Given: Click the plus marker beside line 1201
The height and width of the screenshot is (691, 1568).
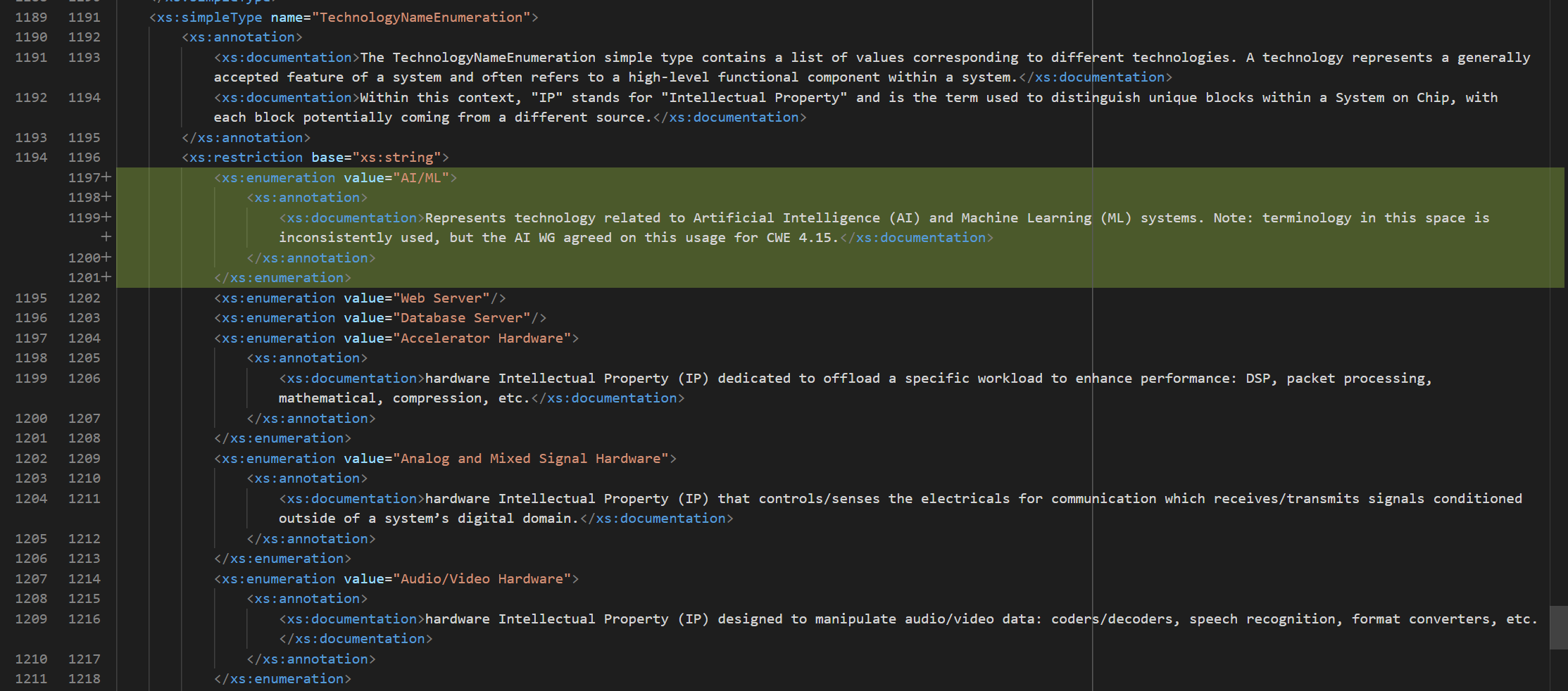Looking at the screenshot, I should tap(106, 277).
